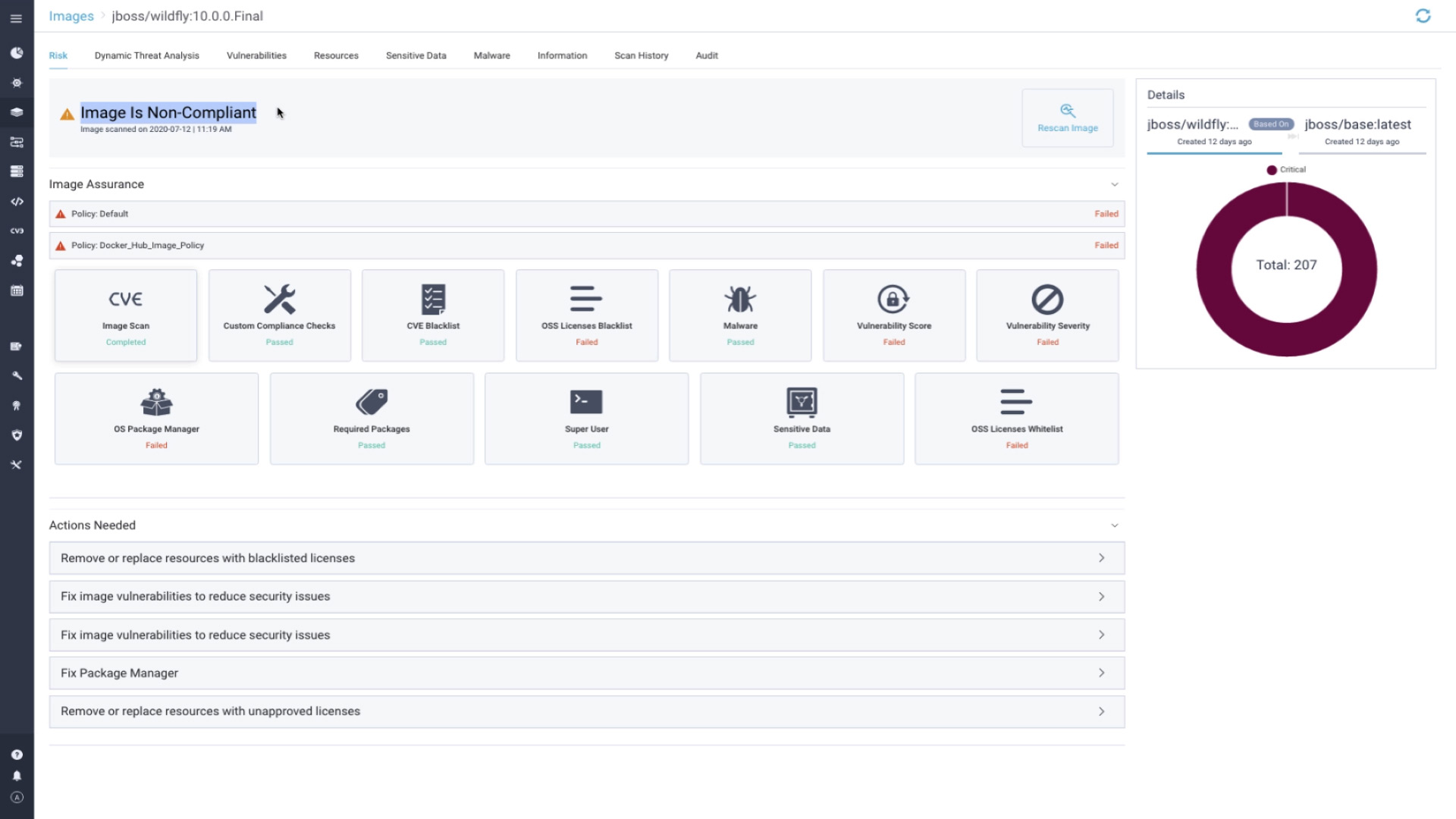This screenshot has width=1456, height=819.
Task: Expand the Policy: Default row
Action: coord(587,214)
